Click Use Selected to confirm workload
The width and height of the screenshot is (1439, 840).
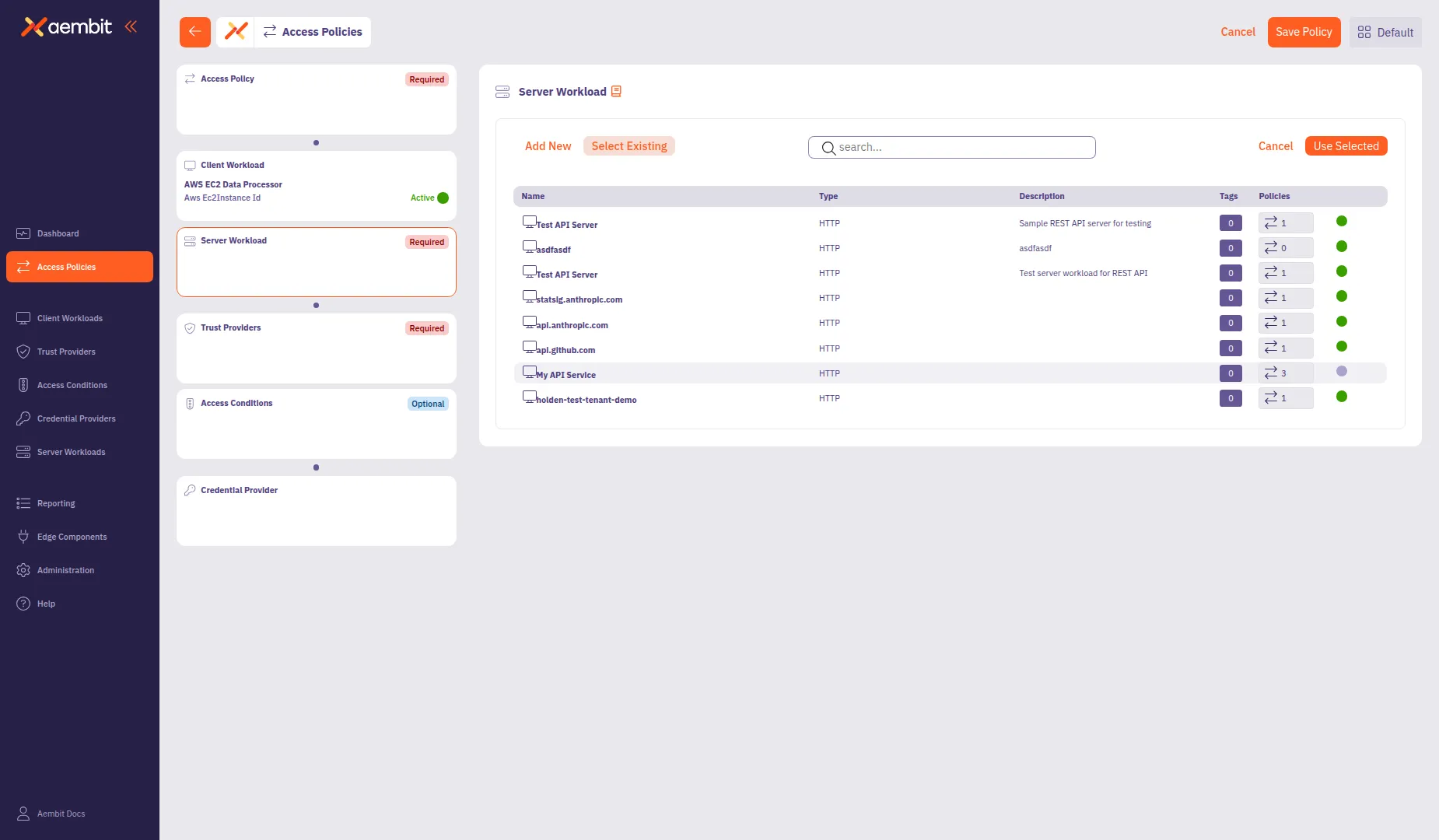pos(1346,145)
